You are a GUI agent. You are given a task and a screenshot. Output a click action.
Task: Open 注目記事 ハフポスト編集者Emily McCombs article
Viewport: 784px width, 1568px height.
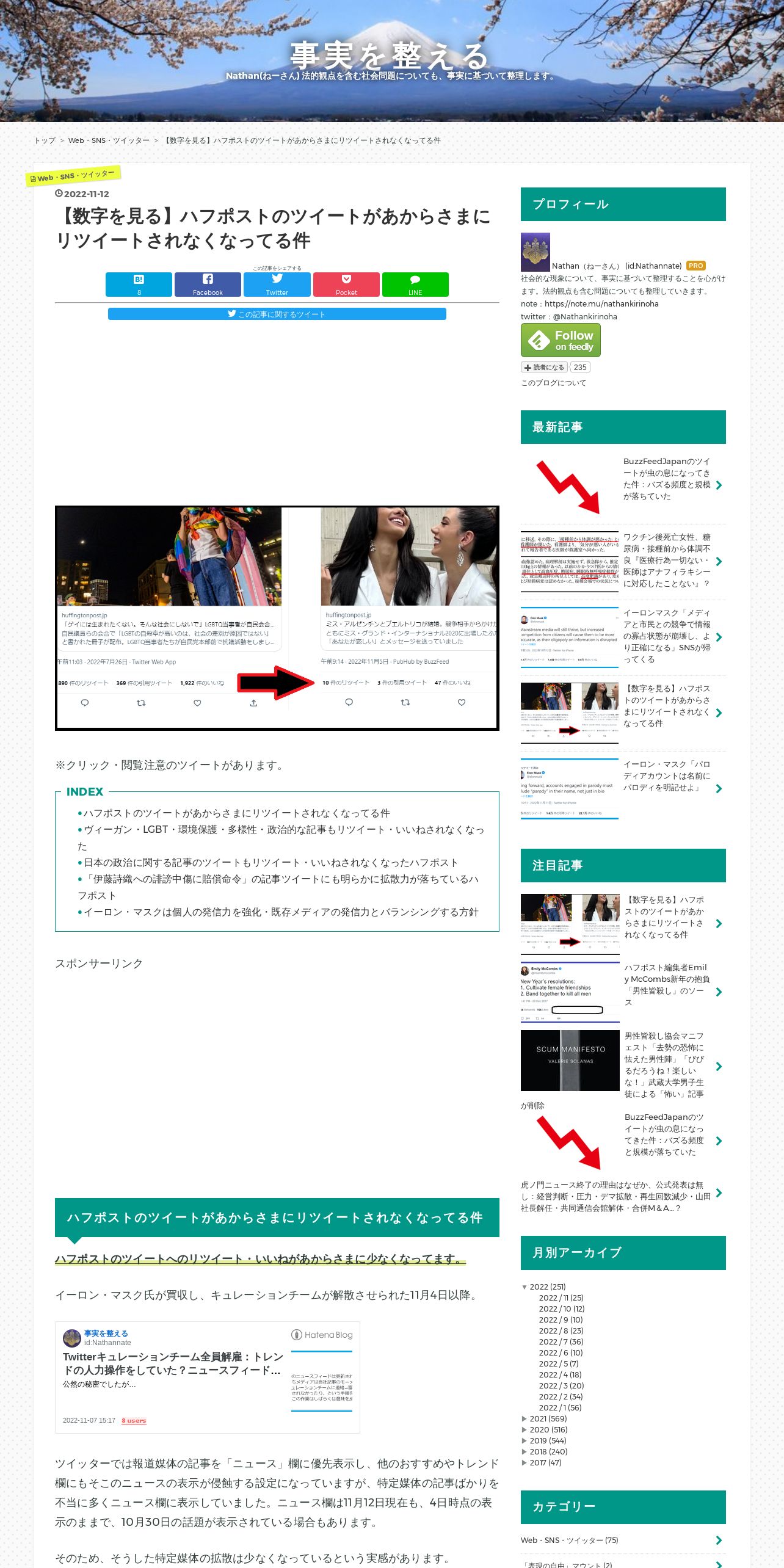[667, 985]
